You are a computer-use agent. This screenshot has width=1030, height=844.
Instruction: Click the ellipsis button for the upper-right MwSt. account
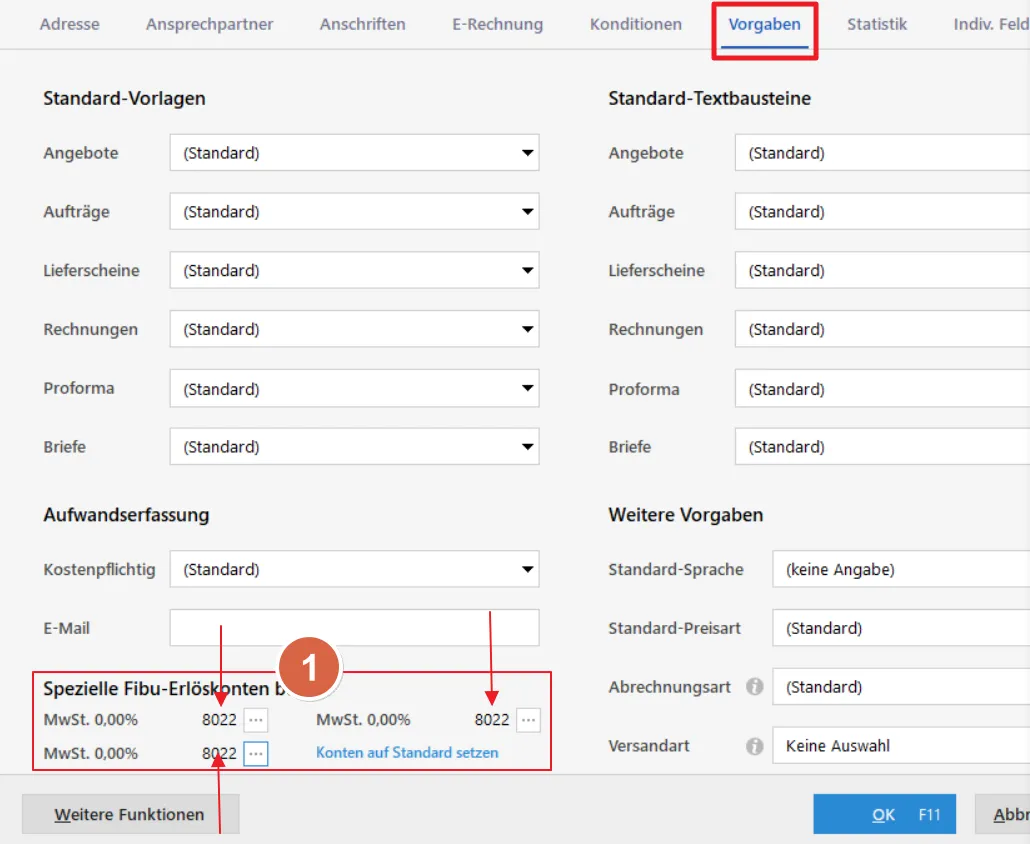(x=529, y=720)
